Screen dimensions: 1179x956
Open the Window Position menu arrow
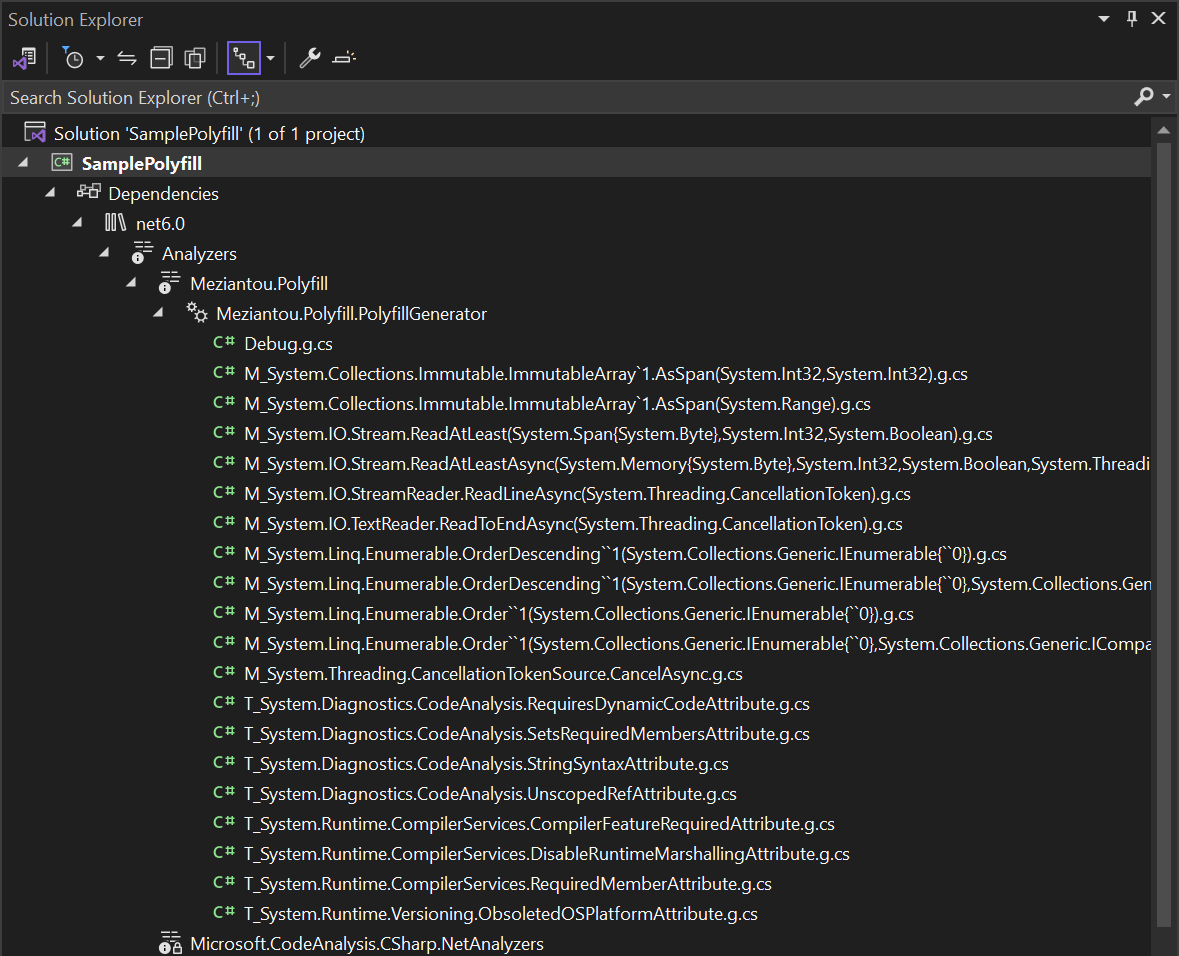pyautogui.click(x=1104, y=19)
